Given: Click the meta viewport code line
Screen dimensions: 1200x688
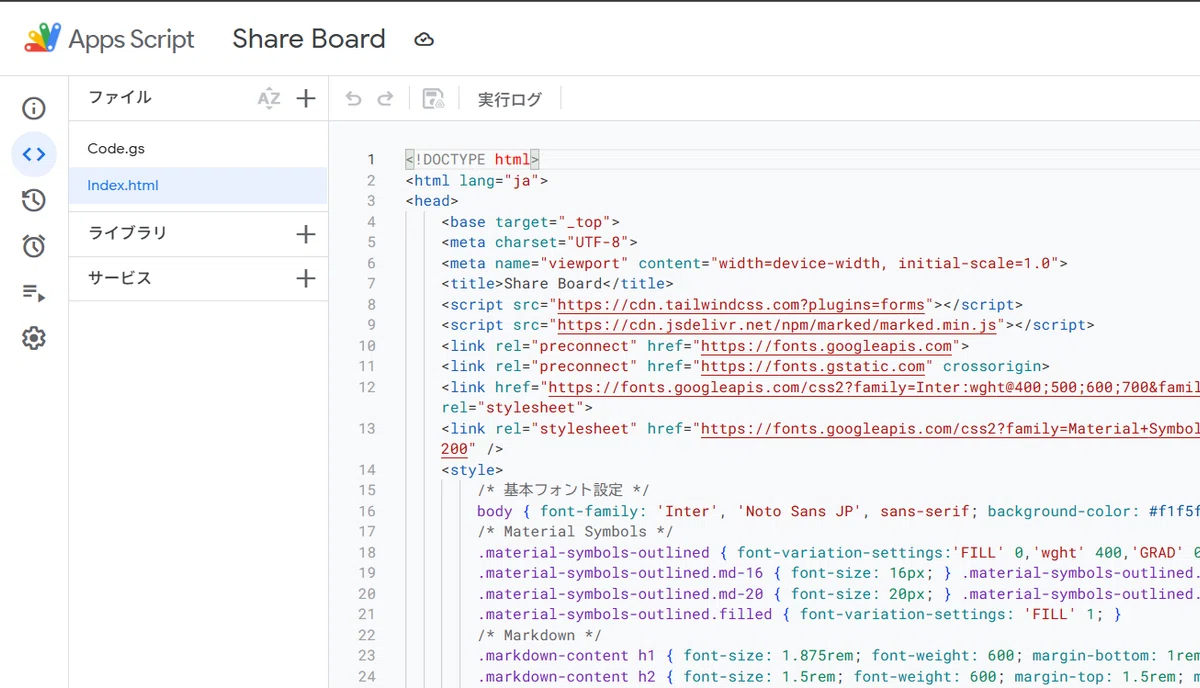Looking at the screenshot, I should click(754, 263).
